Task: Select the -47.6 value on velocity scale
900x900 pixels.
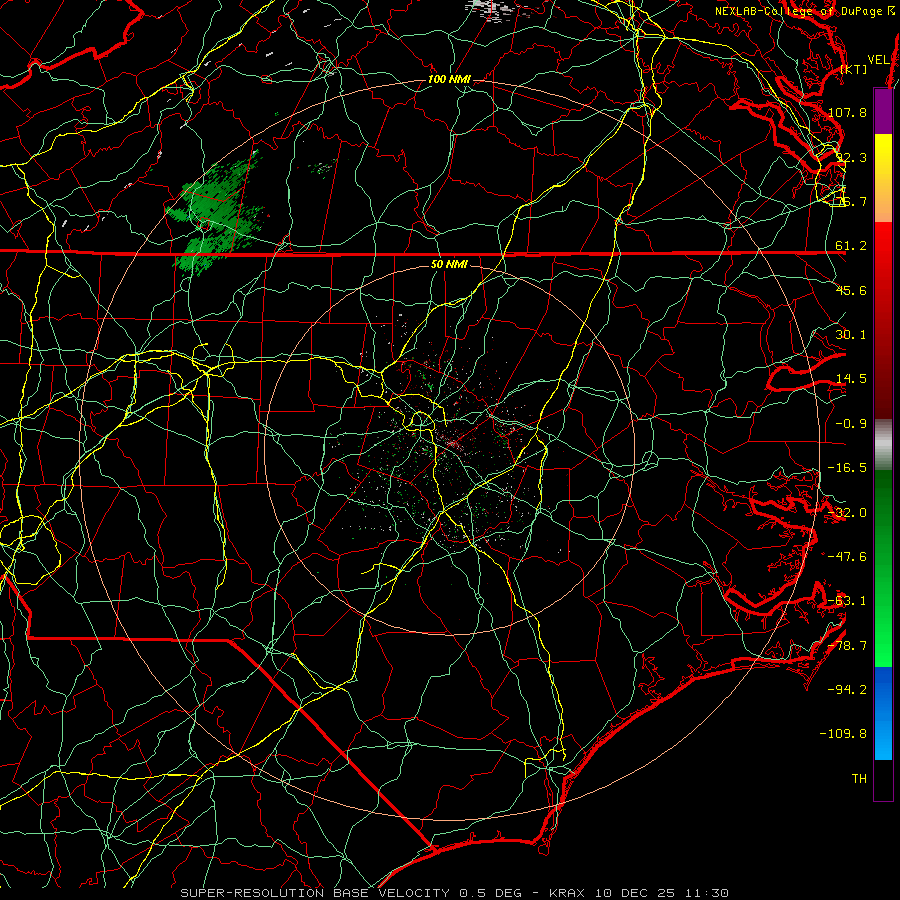Action: click(x=847, y=557)
